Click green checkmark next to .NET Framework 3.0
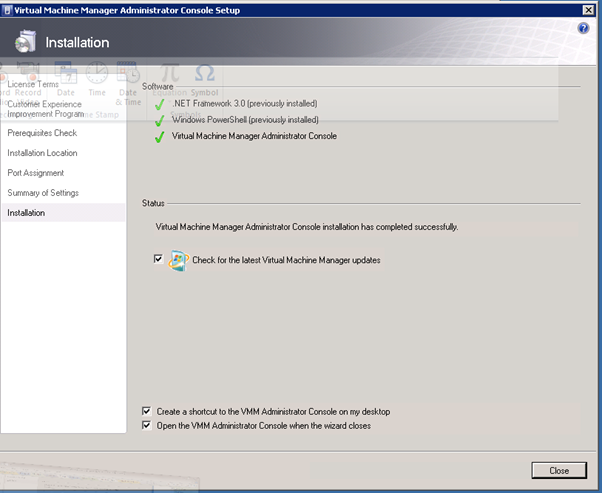The width and height of the screenshot is (602, 493). click(160, 104)
